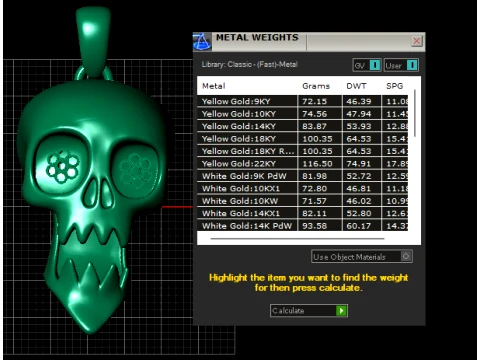The image size is (480, 360).
Task: Click the 116.50 grams value
Action: pyautogui.click(x=317, y=164)
